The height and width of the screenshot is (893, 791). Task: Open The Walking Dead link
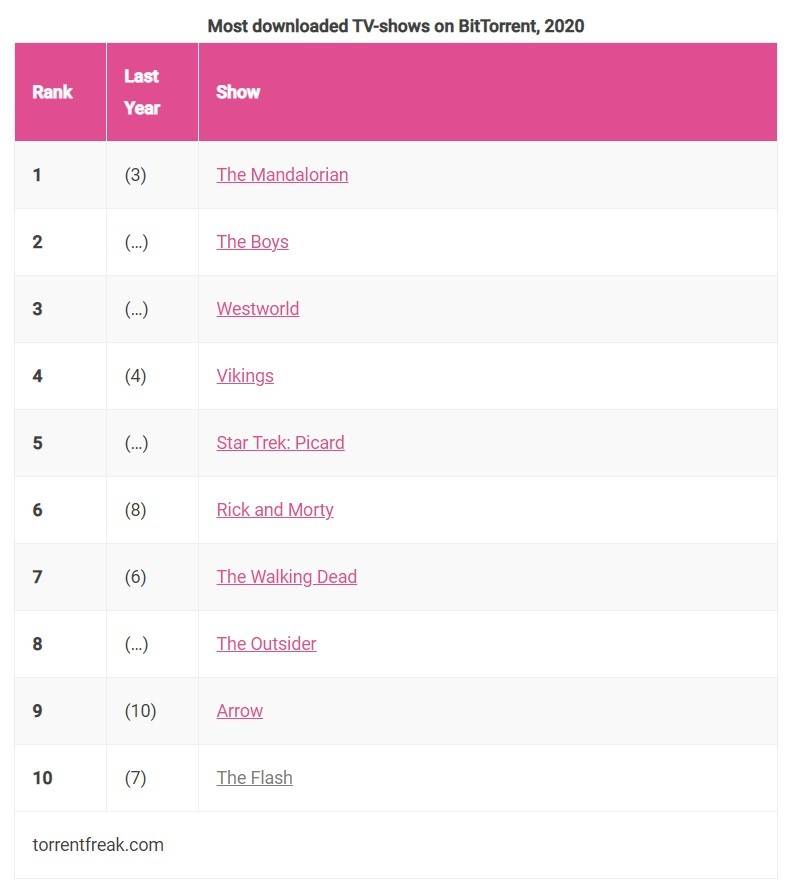coord(286,577)
